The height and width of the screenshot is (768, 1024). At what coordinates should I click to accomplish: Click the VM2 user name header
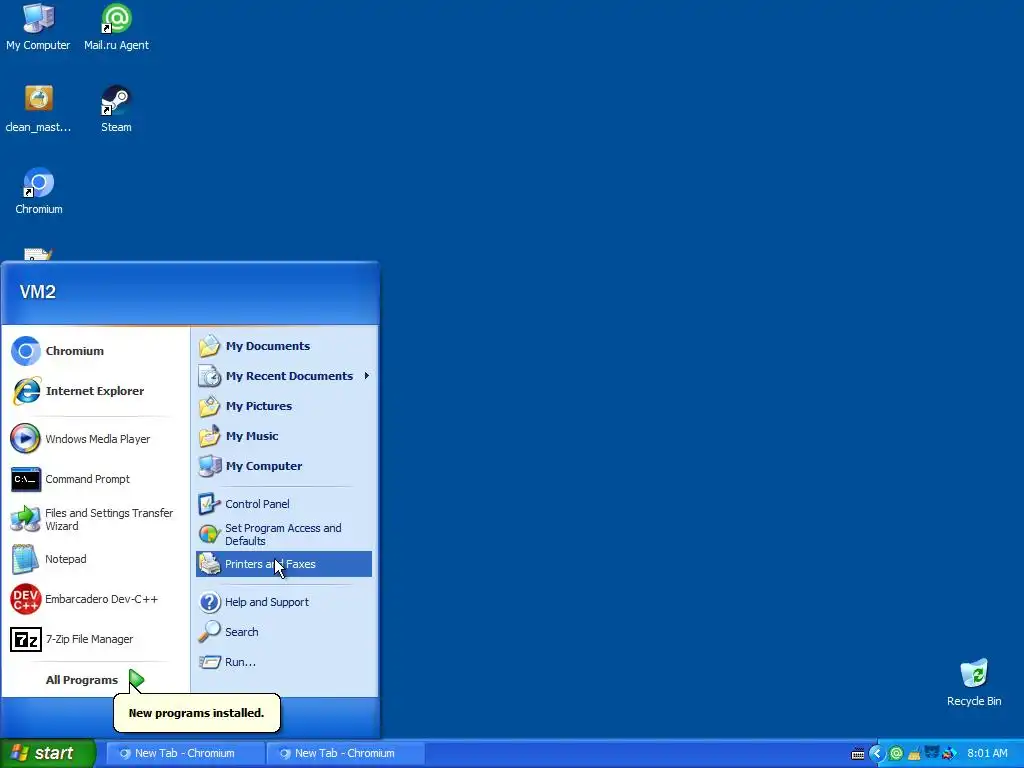pos(38,292)
